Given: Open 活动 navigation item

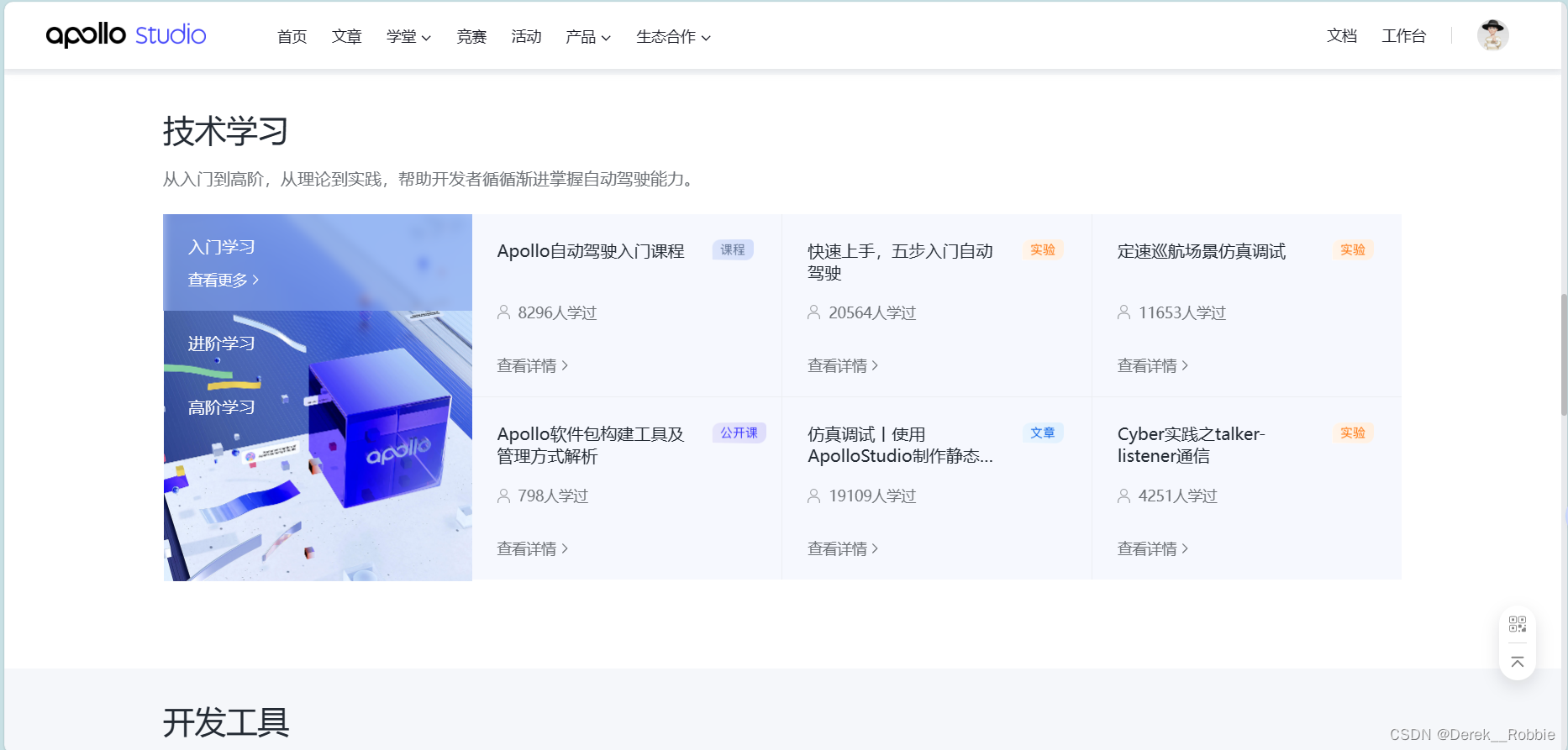Looking at the screenshot, I should pos(526,36).
